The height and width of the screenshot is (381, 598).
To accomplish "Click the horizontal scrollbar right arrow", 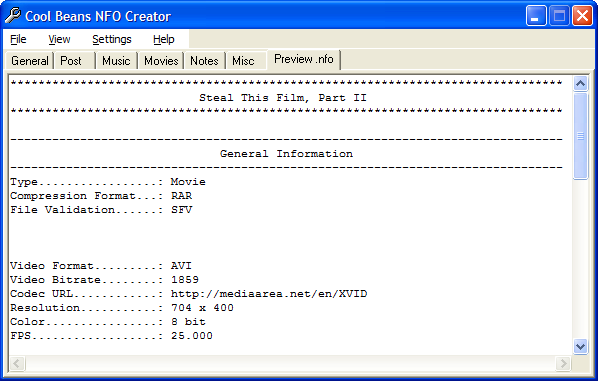I will (563, 363).
